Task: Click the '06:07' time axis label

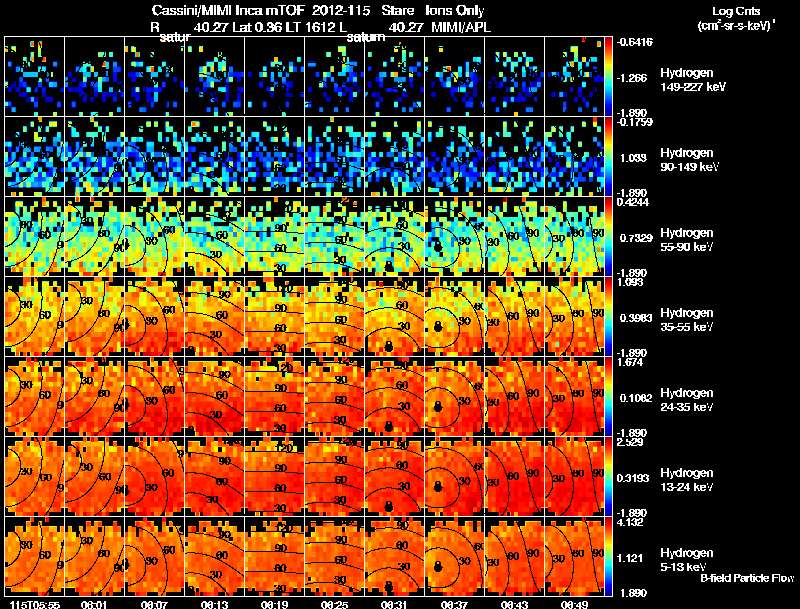Action: [155, 604]
